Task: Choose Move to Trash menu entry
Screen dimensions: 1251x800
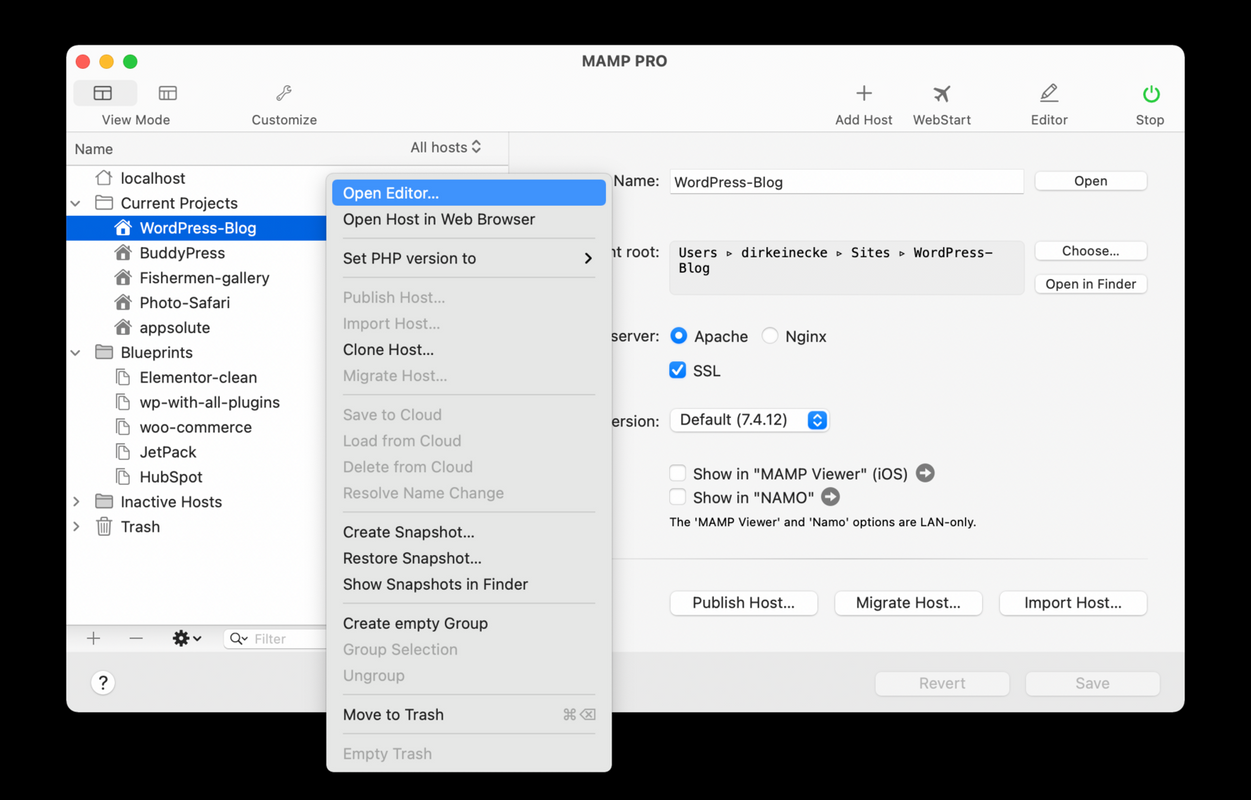Action: tap(469, 714)
